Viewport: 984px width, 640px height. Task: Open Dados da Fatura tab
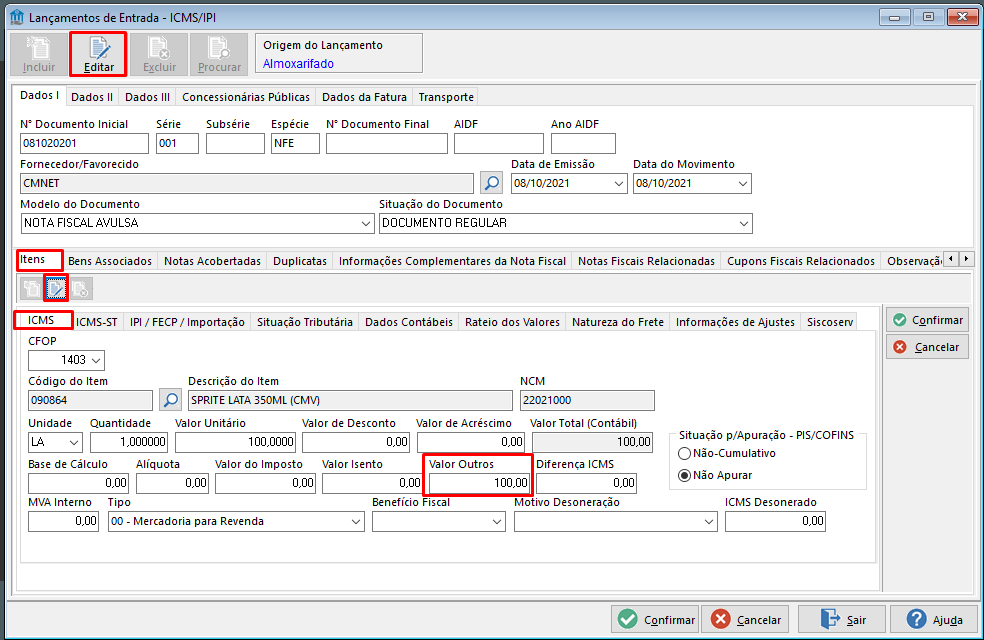[x=365, y=97]
